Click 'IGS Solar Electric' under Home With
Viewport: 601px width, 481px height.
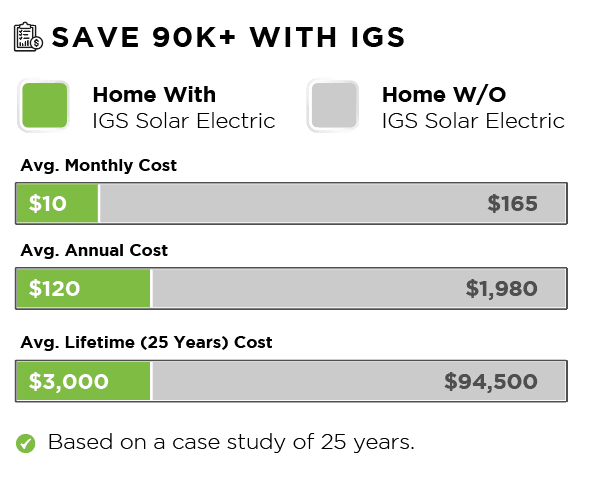184,121
